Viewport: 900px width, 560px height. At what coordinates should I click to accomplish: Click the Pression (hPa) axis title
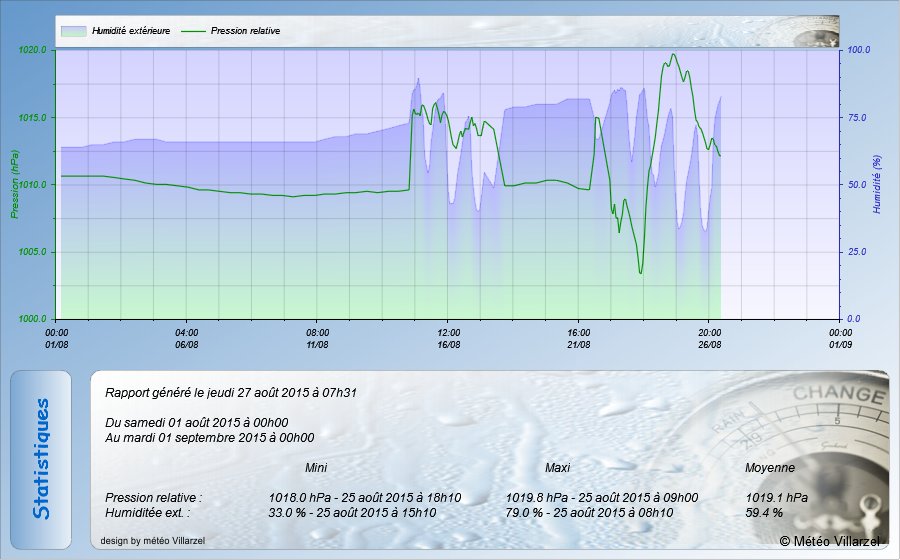click(x=14, y=184)
